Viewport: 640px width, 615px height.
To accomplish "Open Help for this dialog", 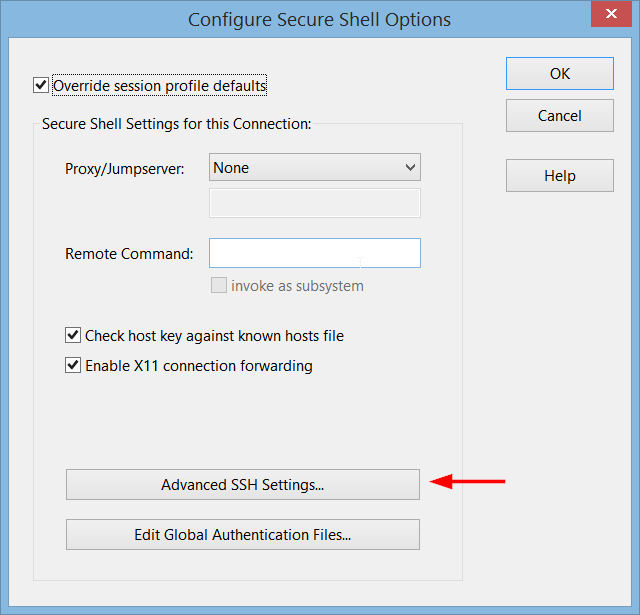I will [560, 176].
